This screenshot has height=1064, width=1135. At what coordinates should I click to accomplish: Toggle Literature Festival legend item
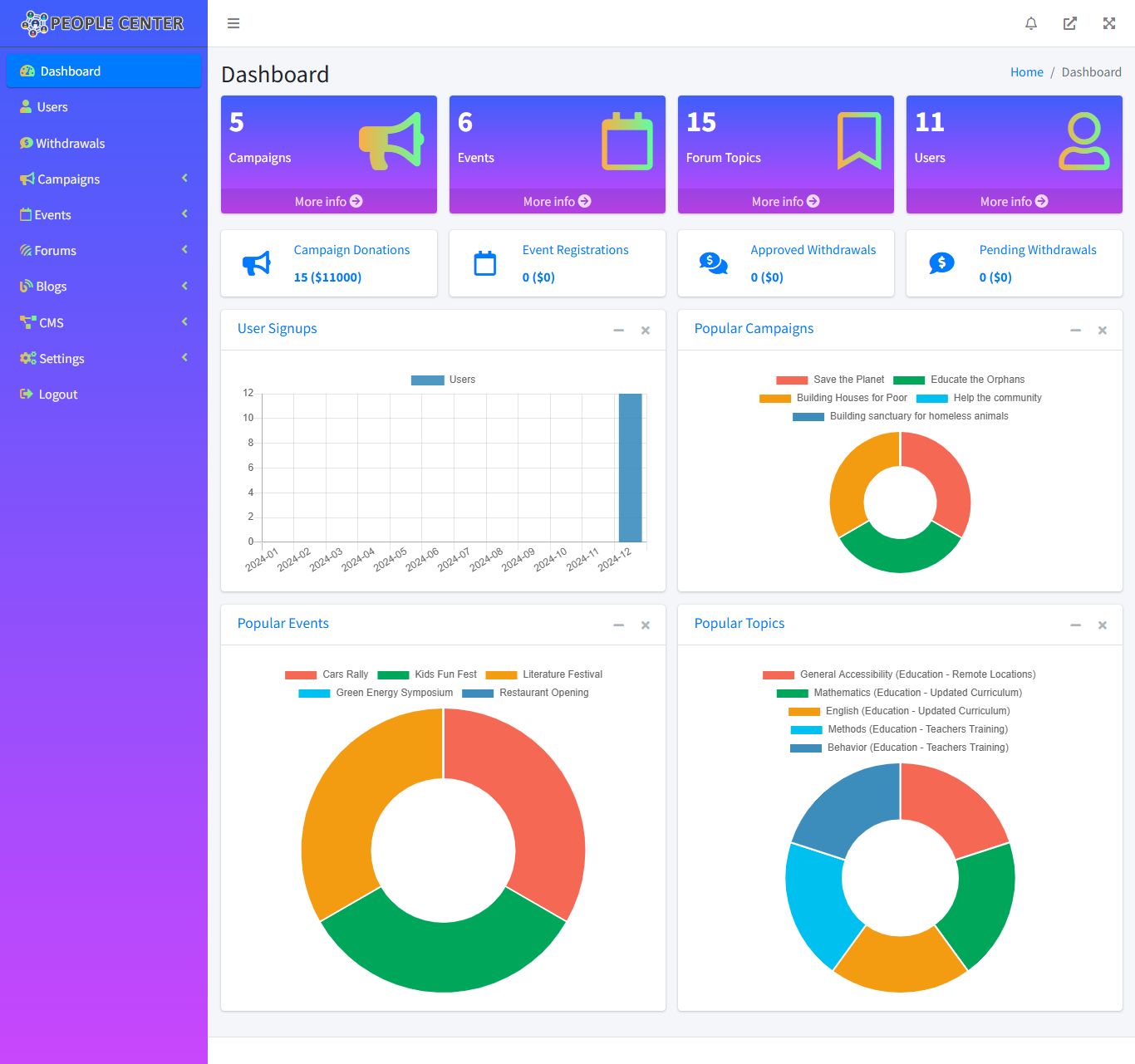[544, 674]
